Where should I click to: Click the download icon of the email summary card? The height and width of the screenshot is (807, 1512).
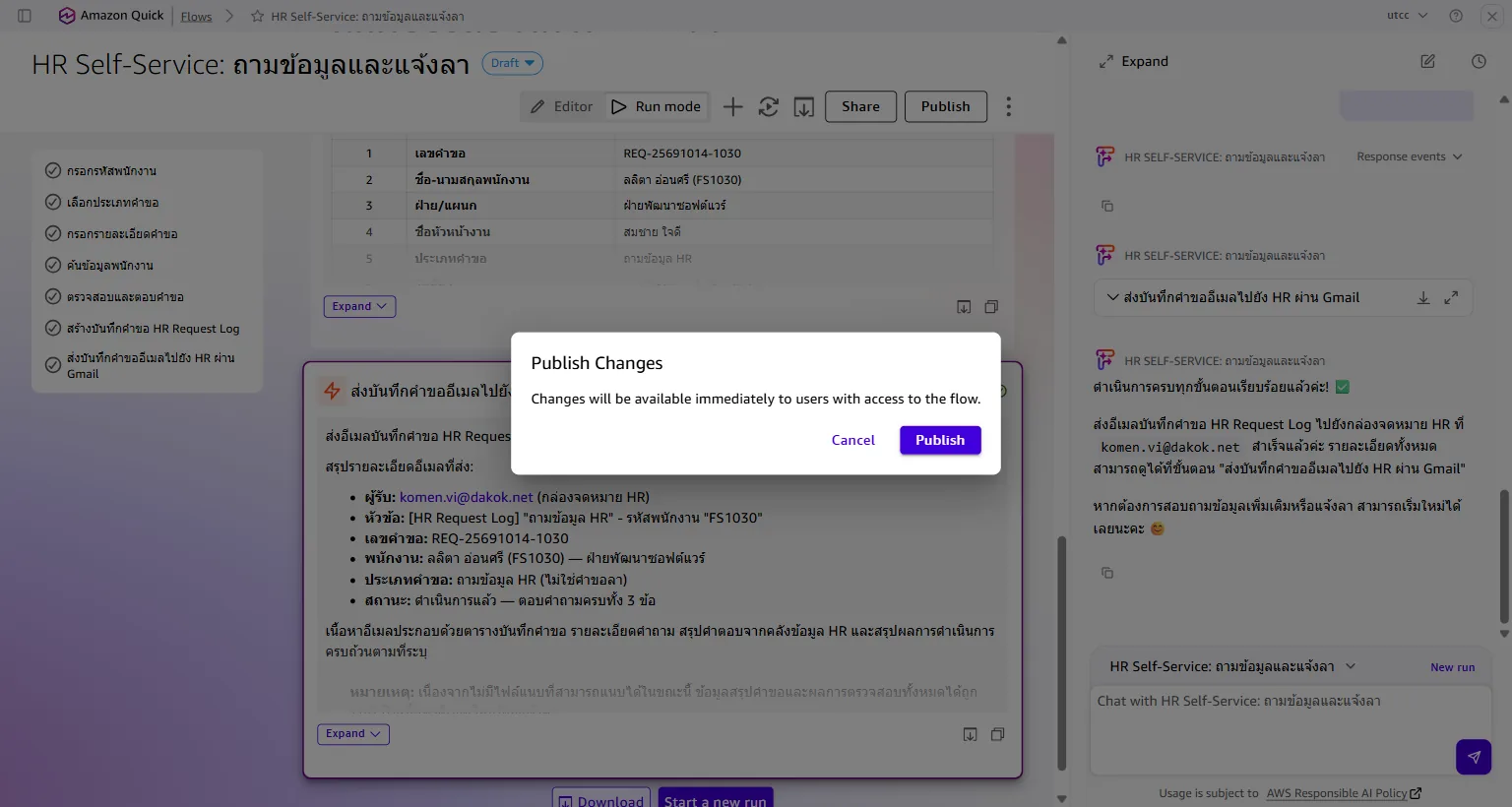point(970,734)
